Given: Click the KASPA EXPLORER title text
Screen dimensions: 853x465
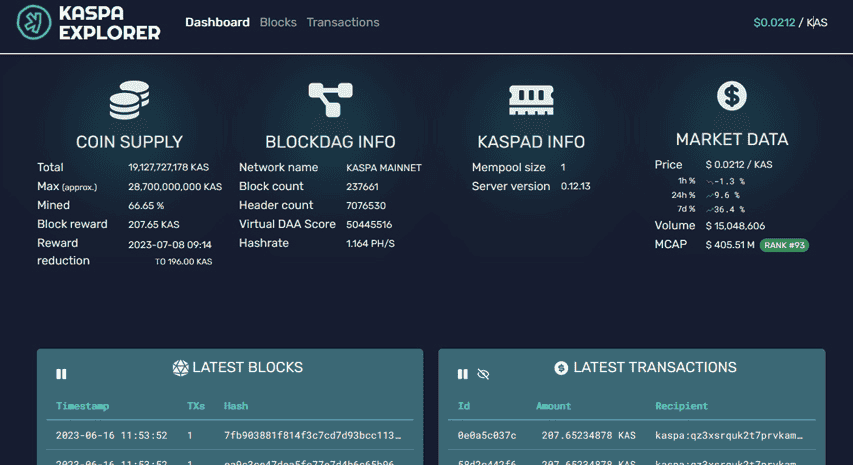Looking at the screenshot, I should point(109,23).
